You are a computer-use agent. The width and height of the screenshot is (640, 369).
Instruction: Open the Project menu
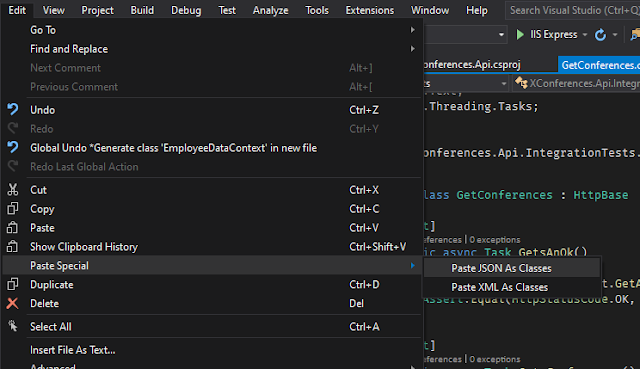pyautogui.click(x=98, y=10)
